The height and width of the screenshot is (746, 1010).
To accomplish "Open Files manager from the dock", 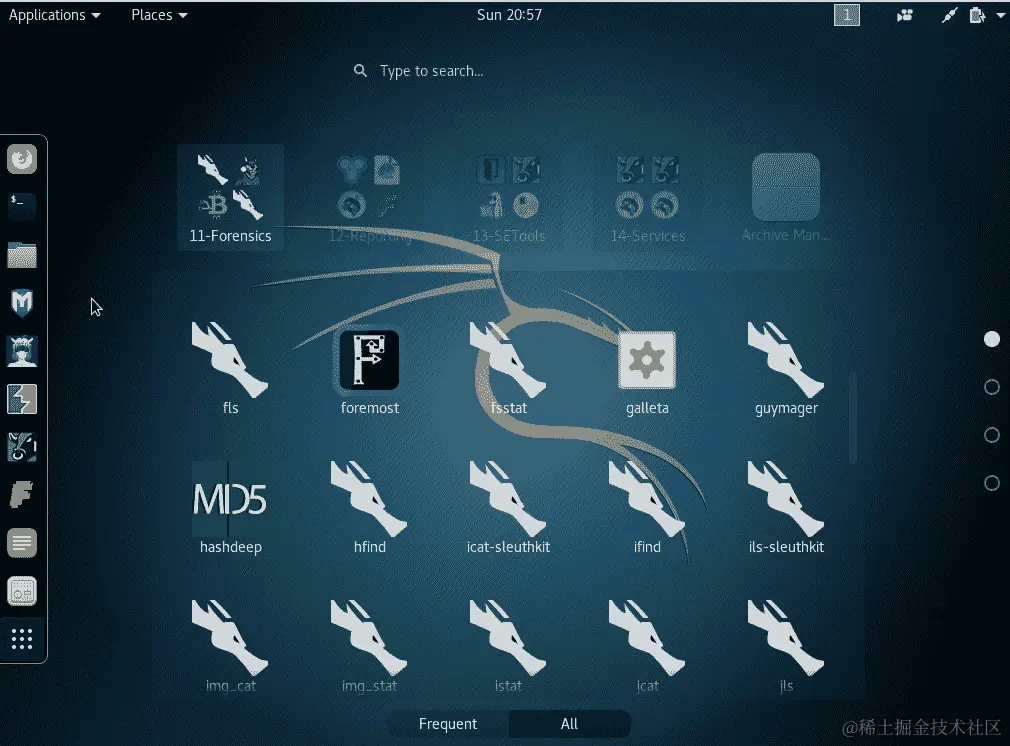I will click(22, 254).
